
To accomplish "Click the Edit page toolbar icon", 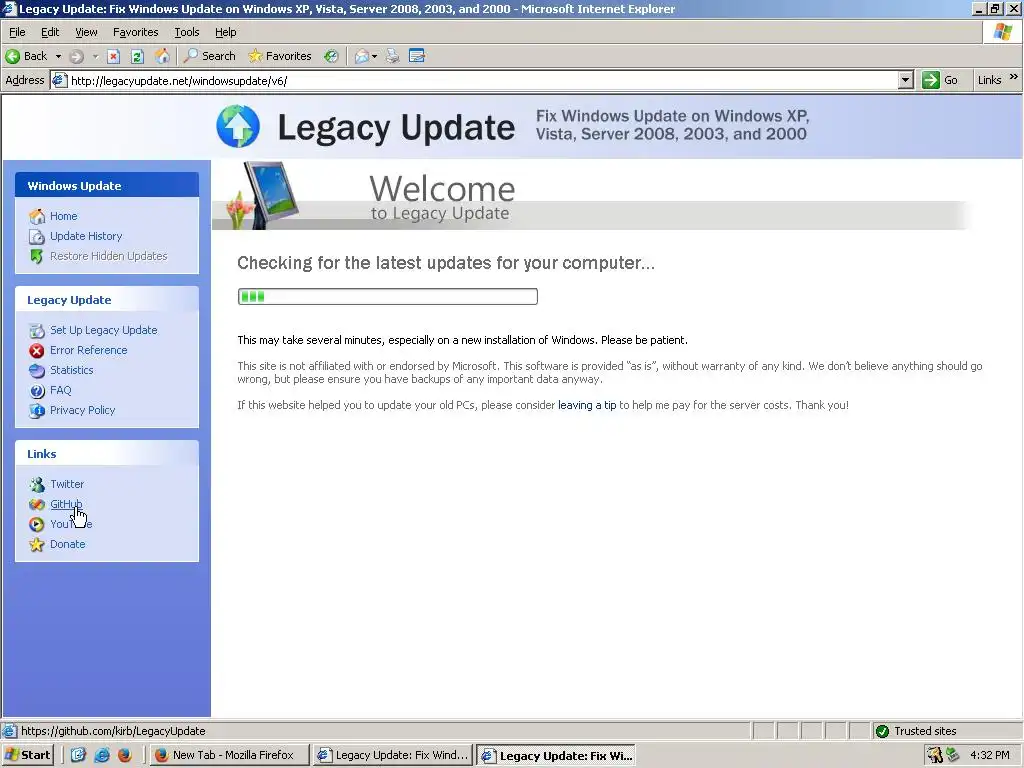I will tap(417, 56).
